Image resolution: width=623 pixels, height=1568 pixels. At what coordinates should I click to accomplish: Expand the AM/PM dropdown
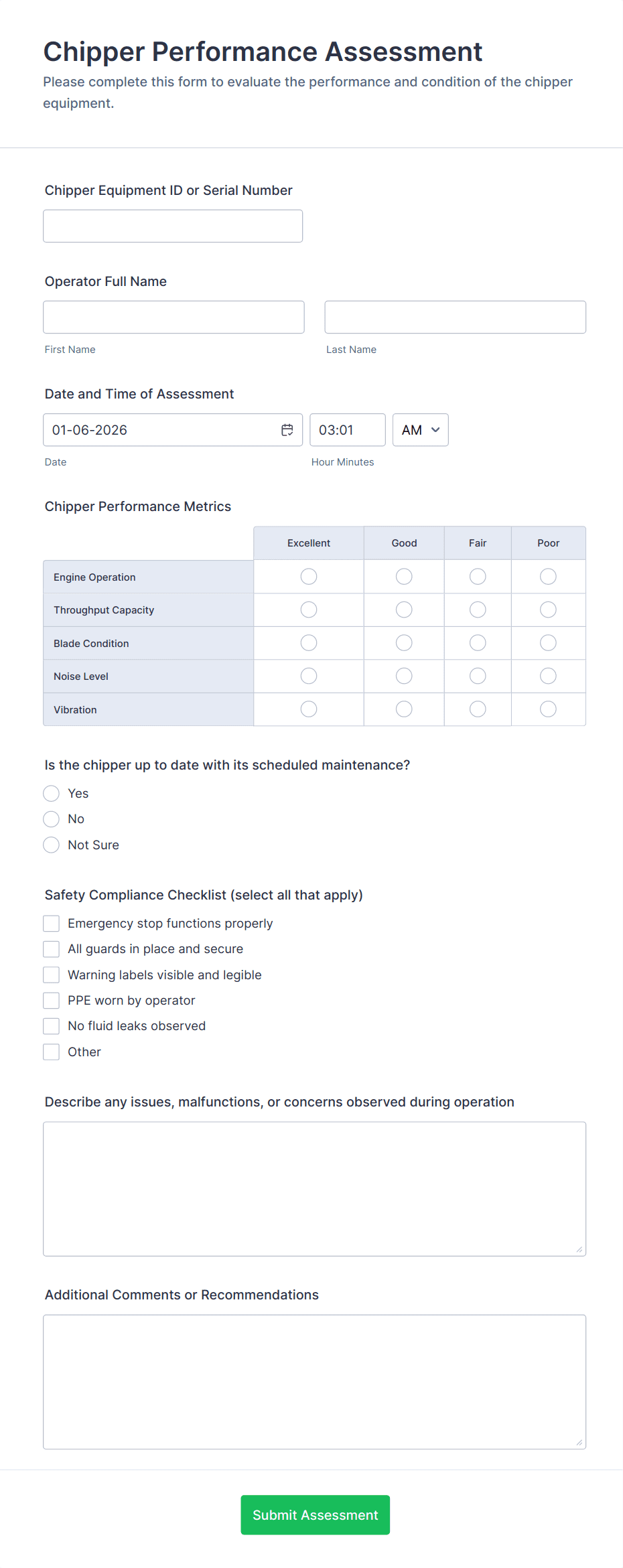420,430
